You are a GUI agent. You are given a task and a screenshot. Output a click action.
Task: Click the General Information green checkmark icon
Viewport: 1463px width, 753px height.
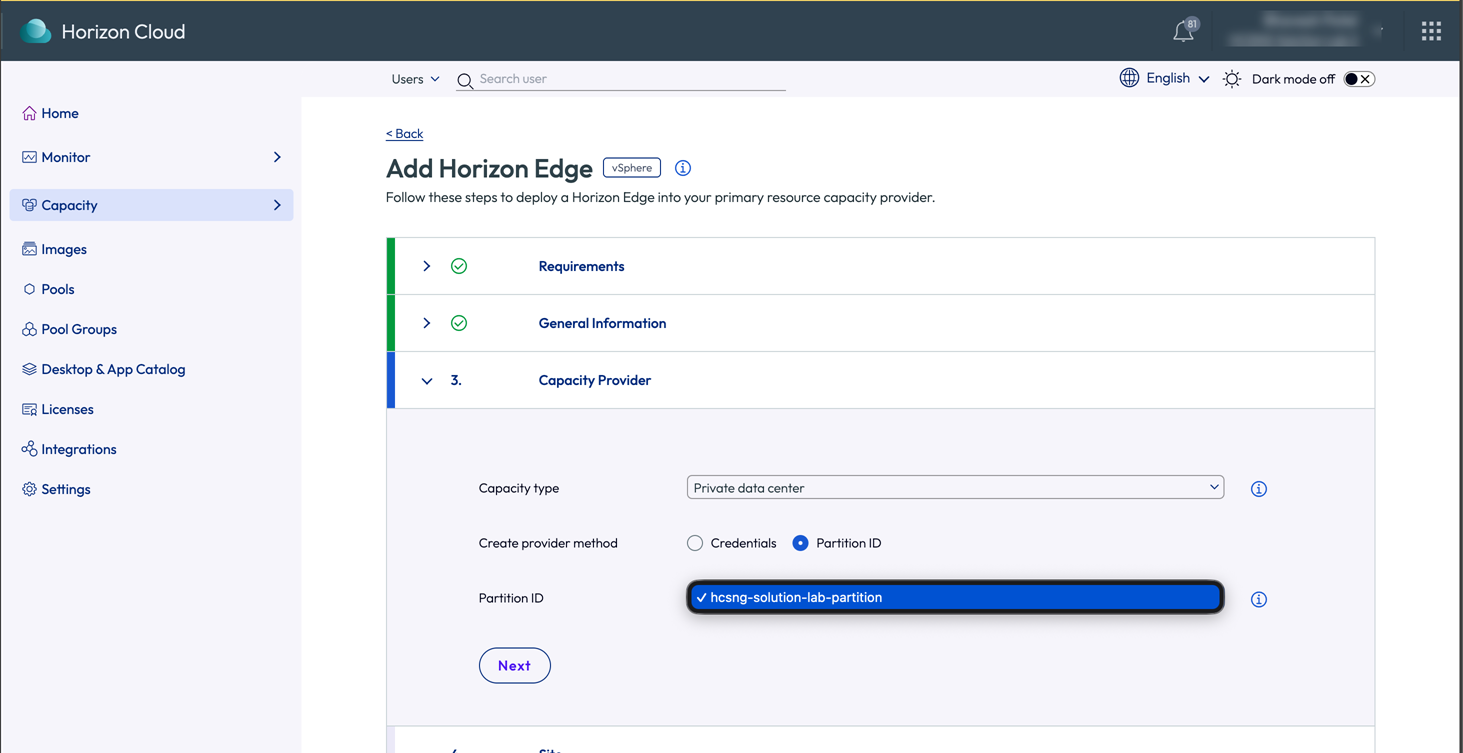pyautogui.click(x=459, y=323)
